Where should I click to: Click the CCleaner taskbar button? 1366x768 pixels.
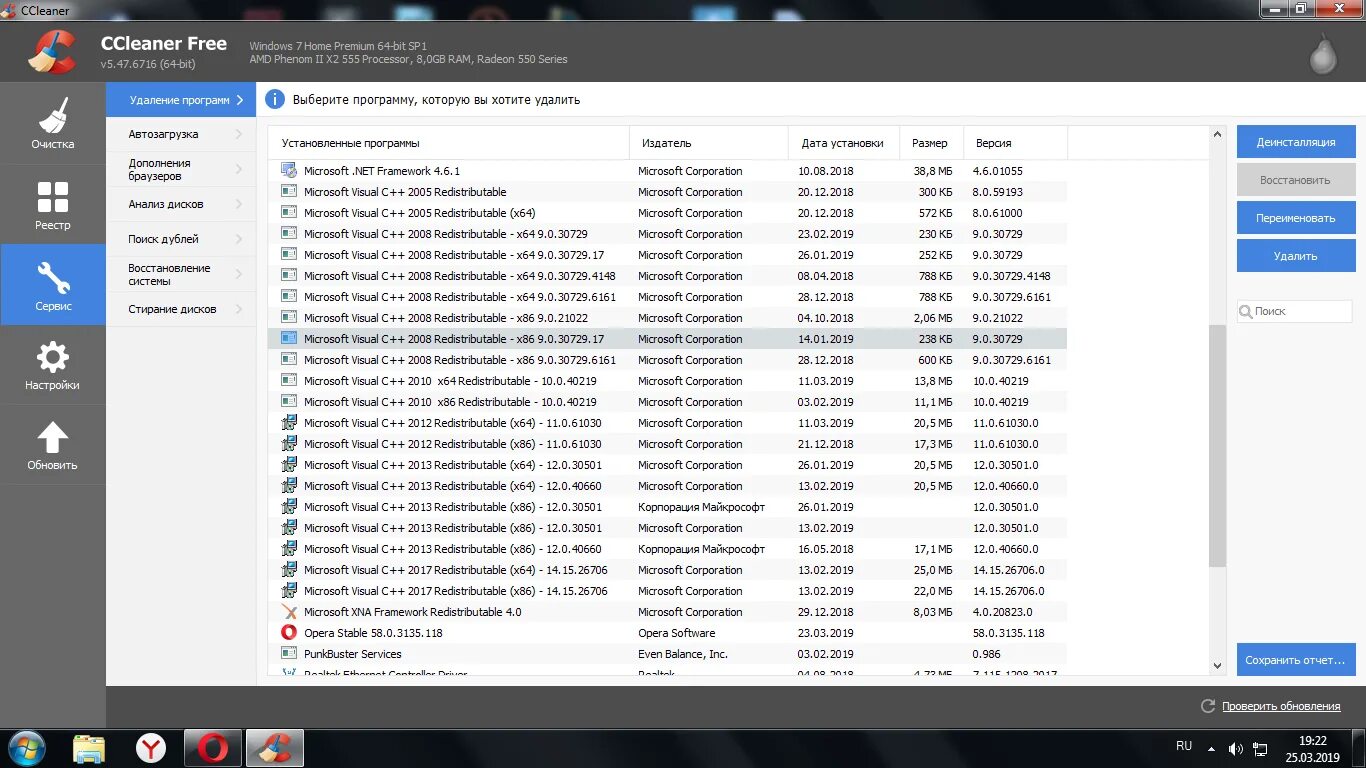274,748
